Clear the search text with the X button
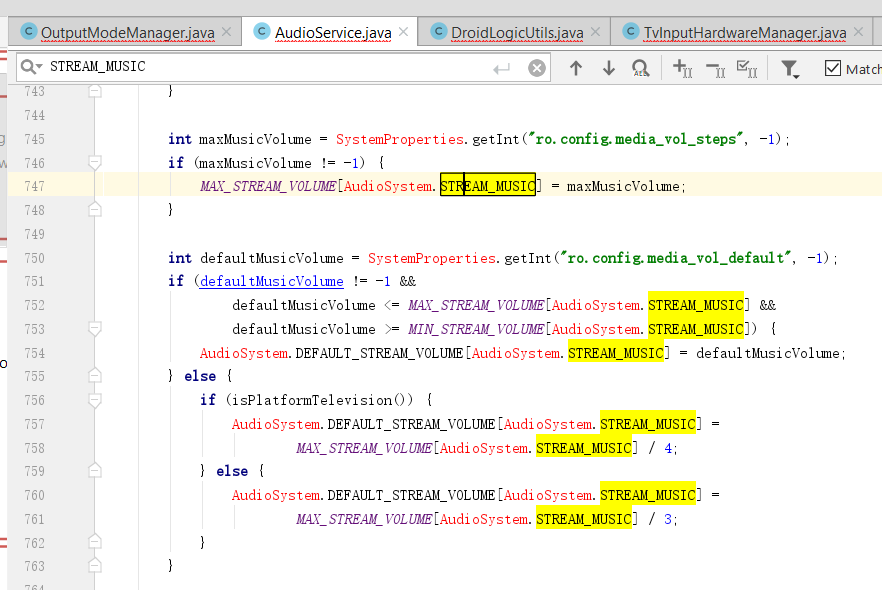Screen dimensions: 882x590 (x=537, y=68)
